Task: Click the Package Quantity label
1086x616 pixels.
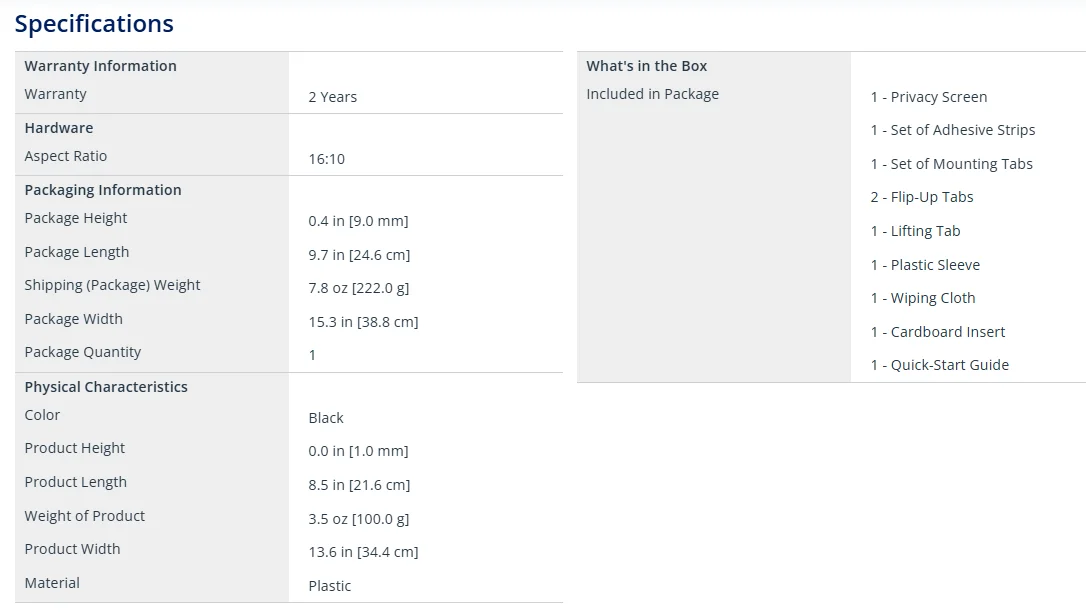Action: click(83, 352)
